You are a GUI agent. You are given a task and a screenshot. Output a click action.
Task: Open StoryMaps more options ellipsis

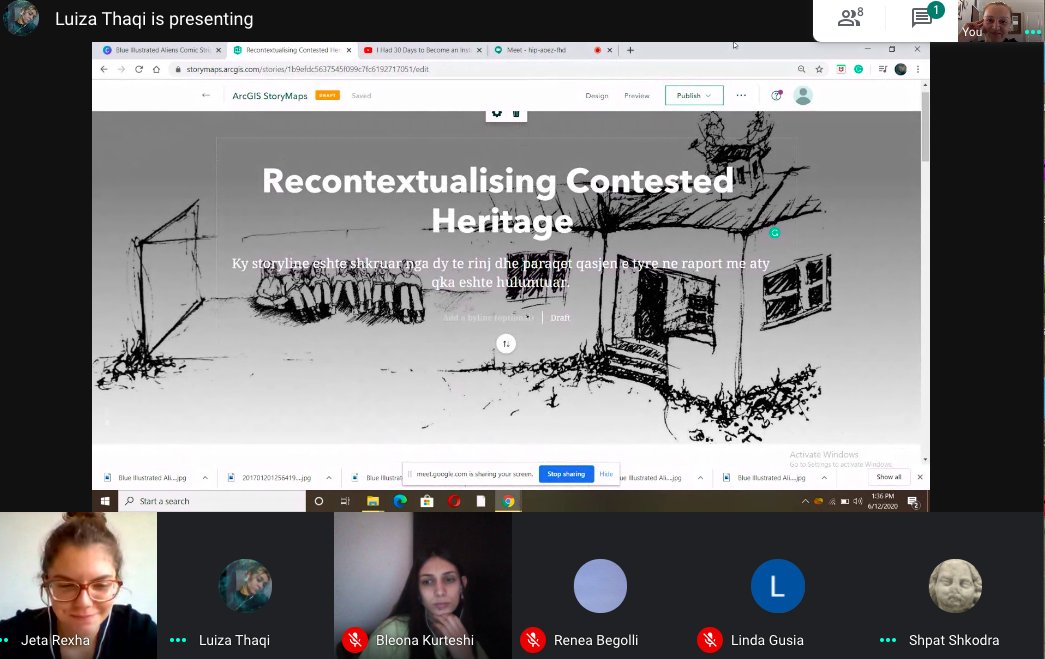(x=741, y=95)
